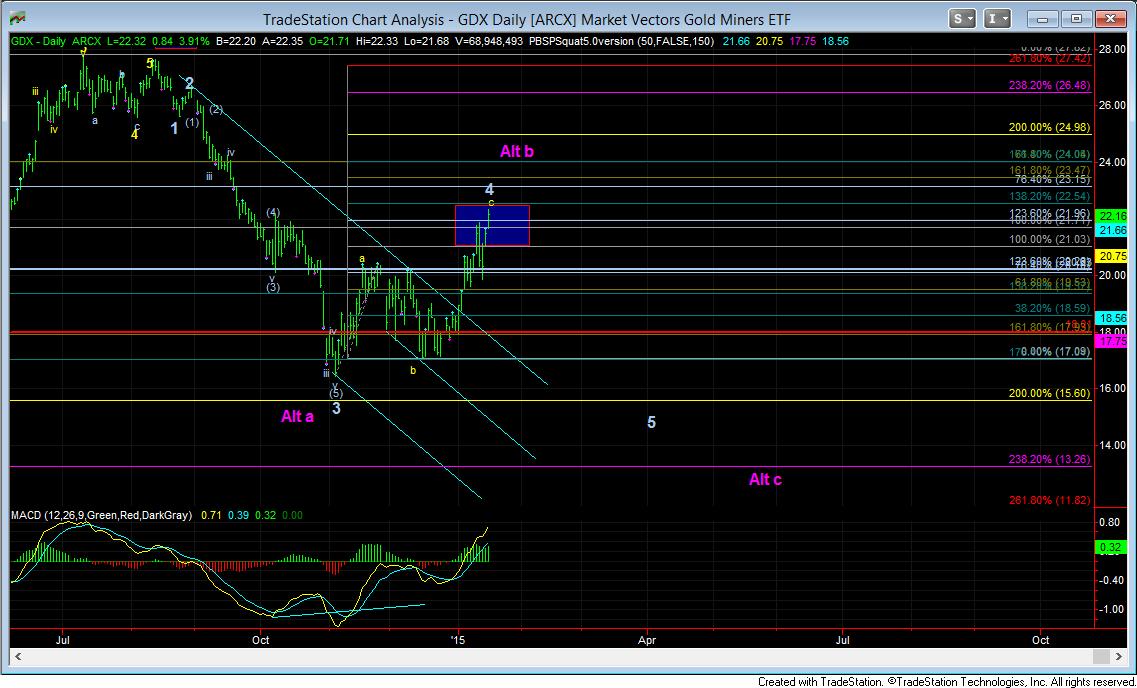Click the horizontal scrollbar thumb

tap(1101, 657)
